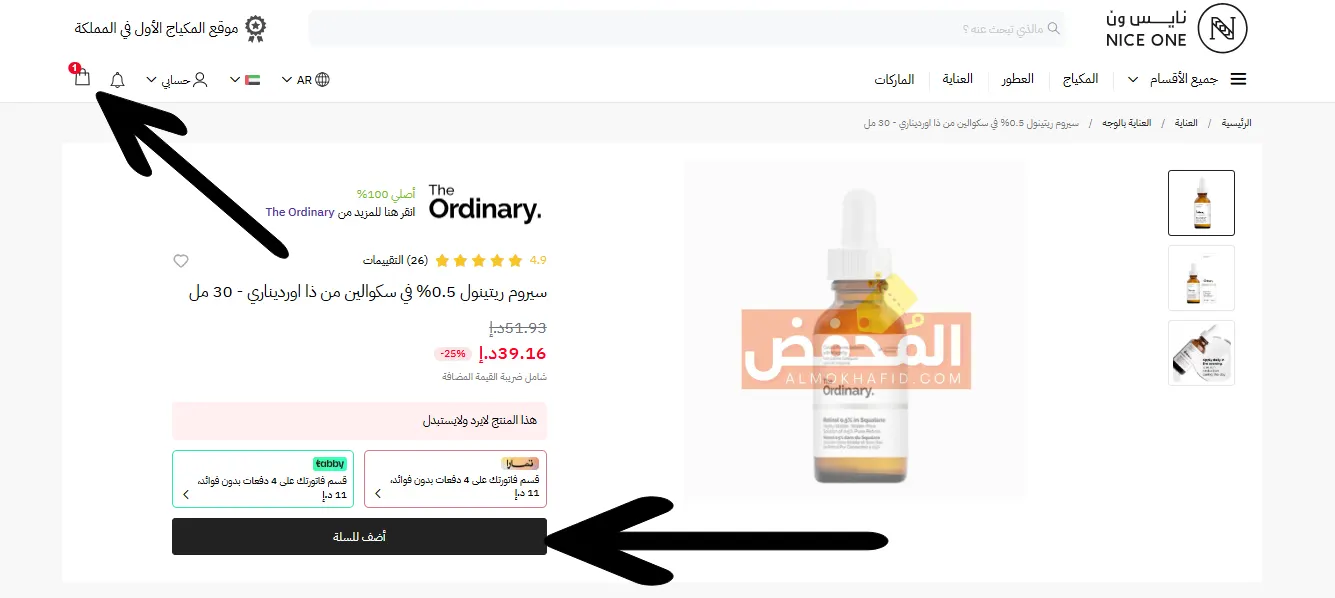1335x598 pixels.
Task: Follow The Ordinary brand link
Action: 299,212
